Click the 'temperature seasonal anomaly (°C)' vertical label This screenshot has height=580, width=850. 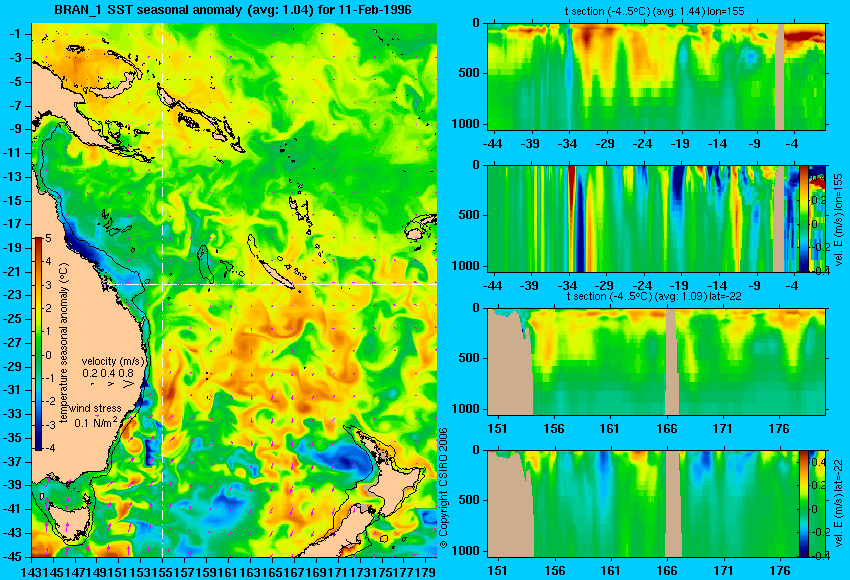point(64,343)
